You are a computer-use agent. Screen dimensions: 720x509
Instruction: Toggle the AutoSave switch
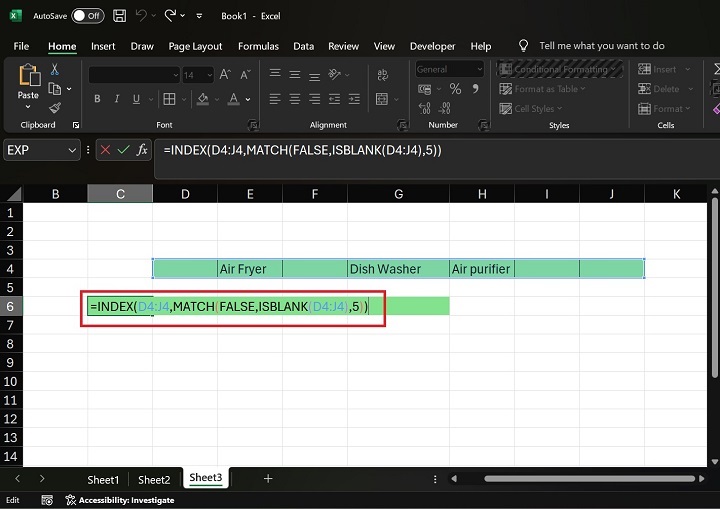click(87, 16)
